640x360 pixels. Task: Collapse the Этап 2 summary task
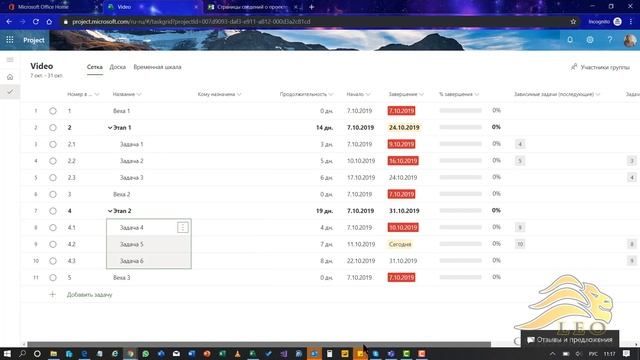110,211
